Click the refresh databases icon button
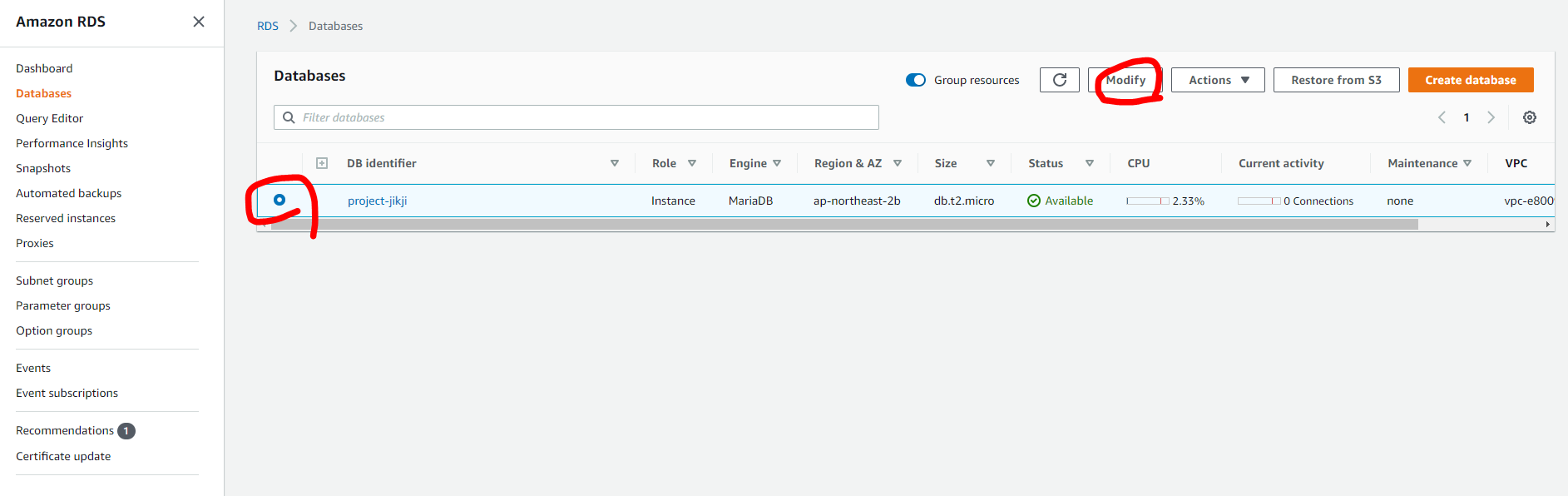Image resolution: width=1568 pixels, height=496 pixels. click(x=1060, y=80)
